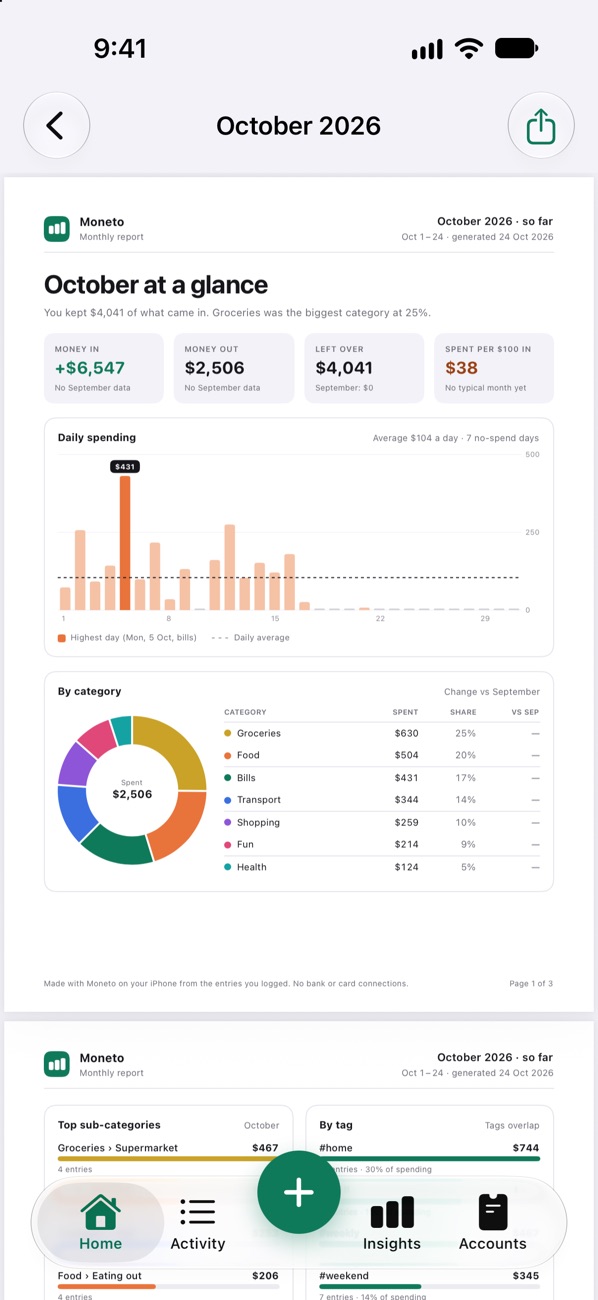This screenshot has width=598, height=1300.
Task: Tap the Moneto logo on page two
Action: click(57, 1064)
